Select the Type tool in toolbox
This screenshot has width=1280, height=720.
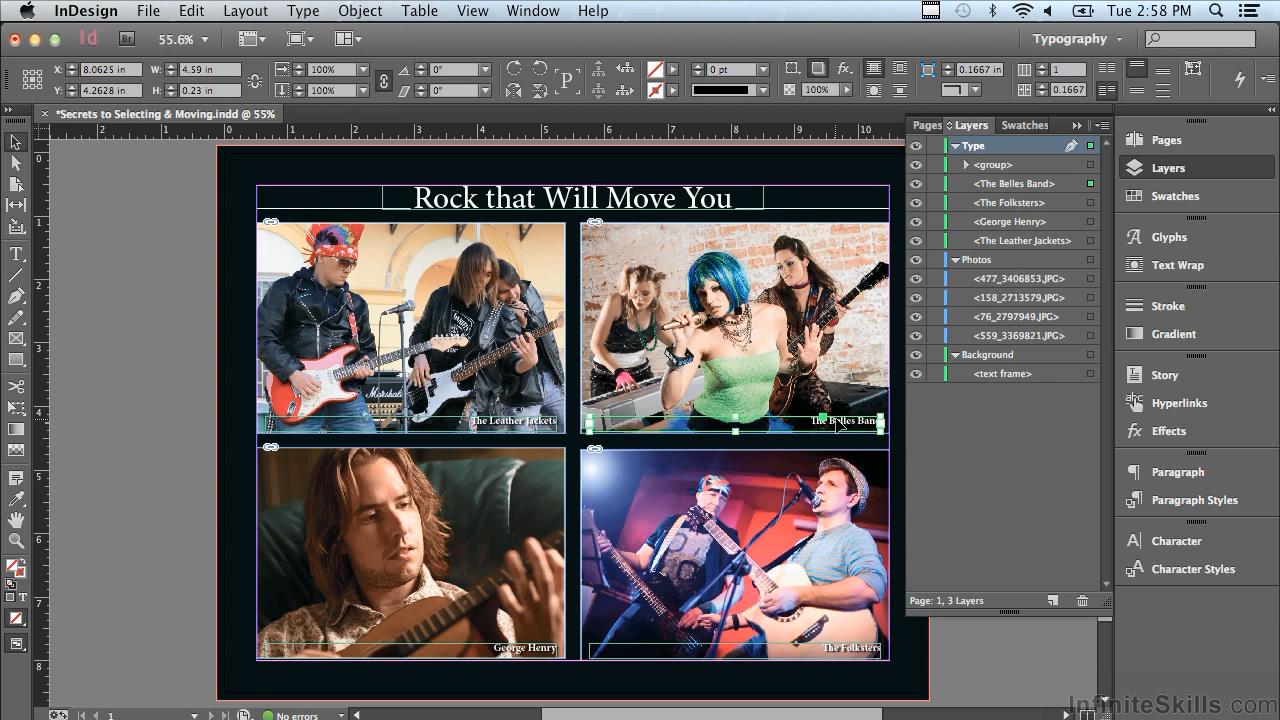coord(16,254)
